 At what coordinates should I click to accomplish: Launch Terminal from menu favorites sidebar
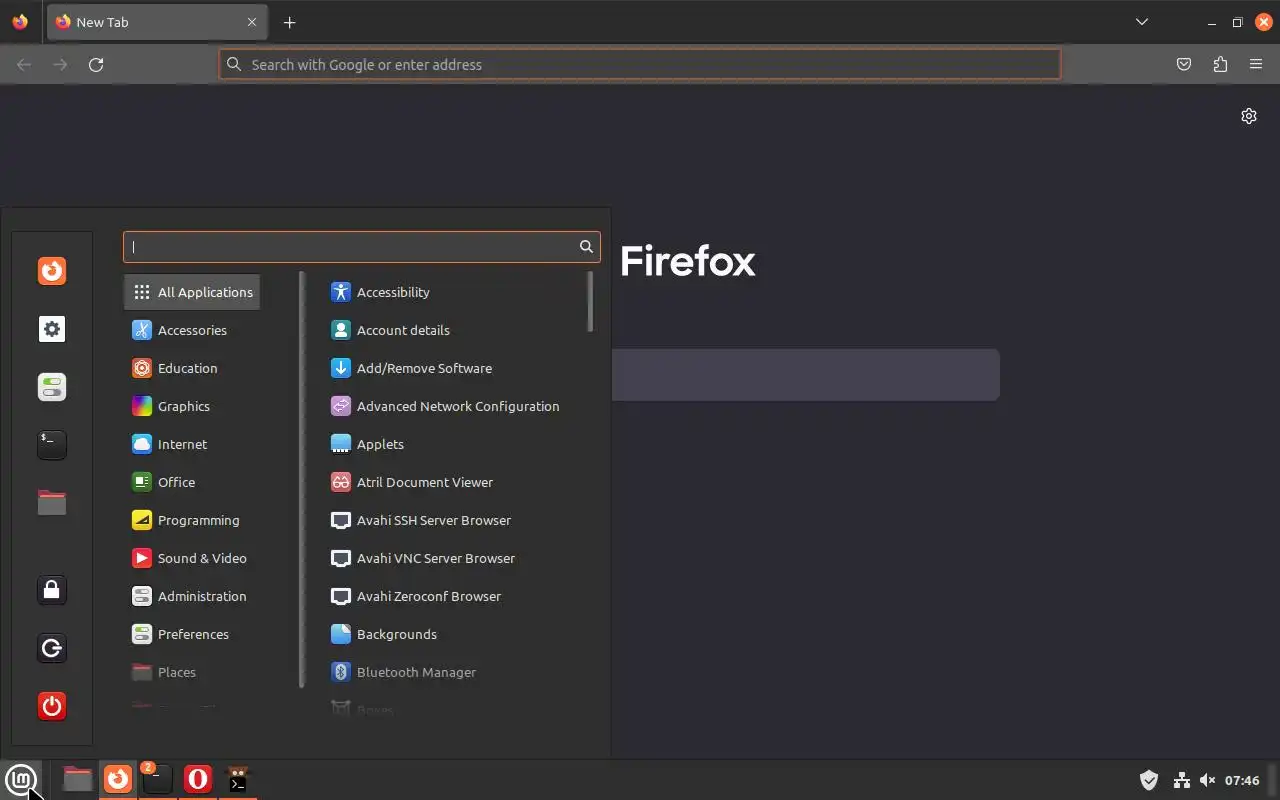click(52, 445)
